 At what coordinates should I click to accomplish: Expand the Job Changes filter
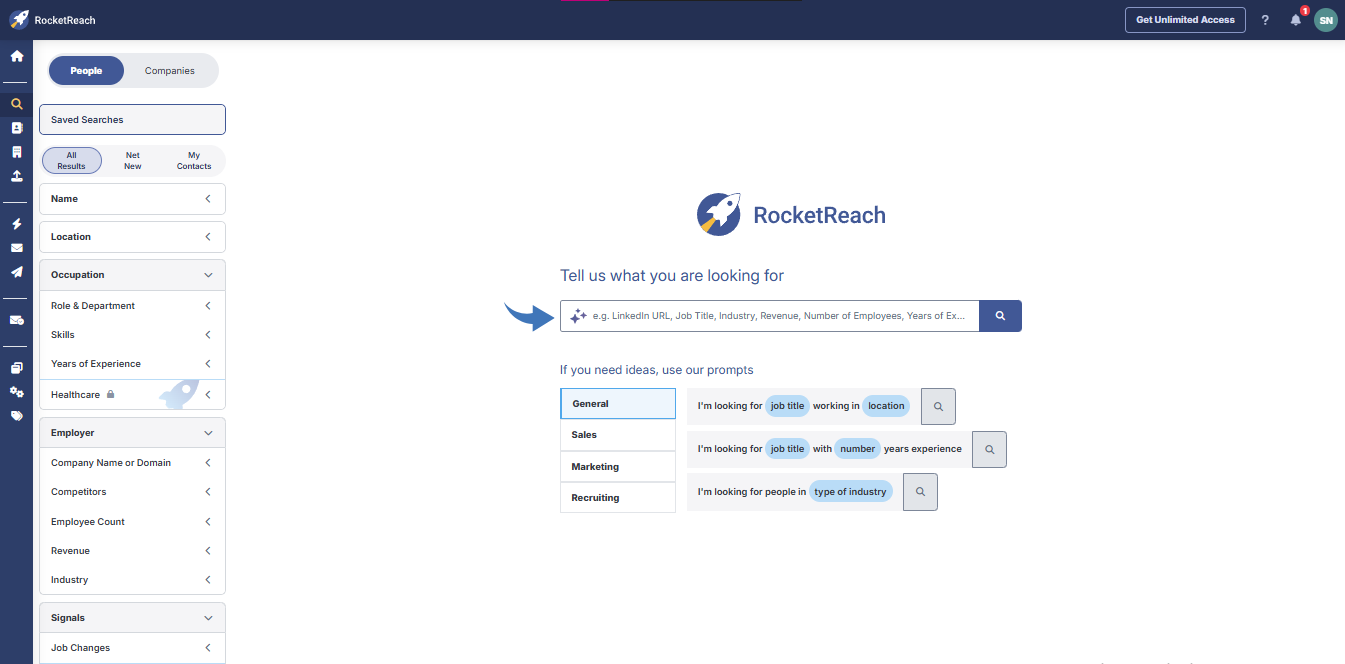(x=132, y=648)
